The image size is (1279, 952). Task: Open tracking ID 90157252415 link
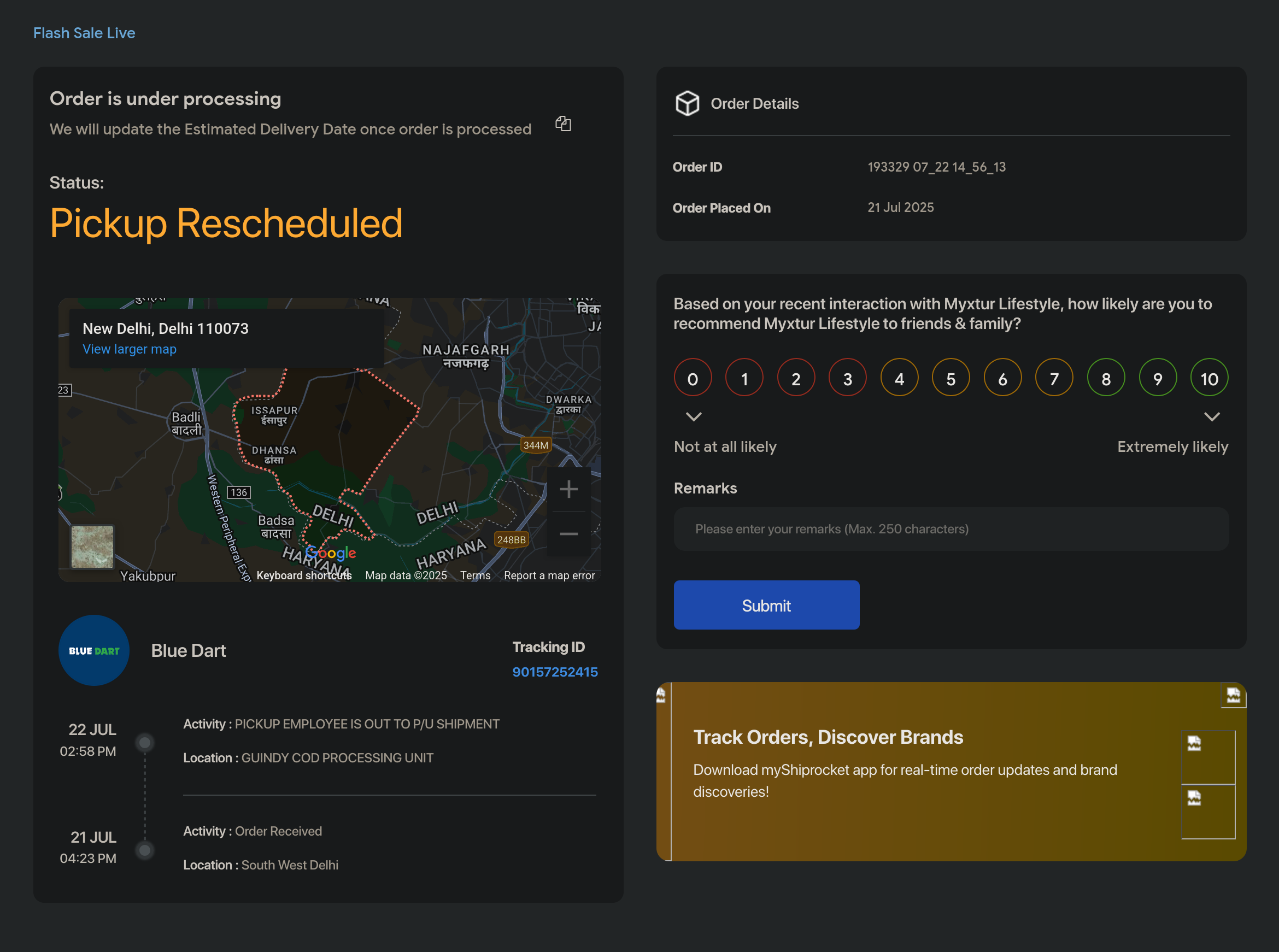[x=554, y=672]
